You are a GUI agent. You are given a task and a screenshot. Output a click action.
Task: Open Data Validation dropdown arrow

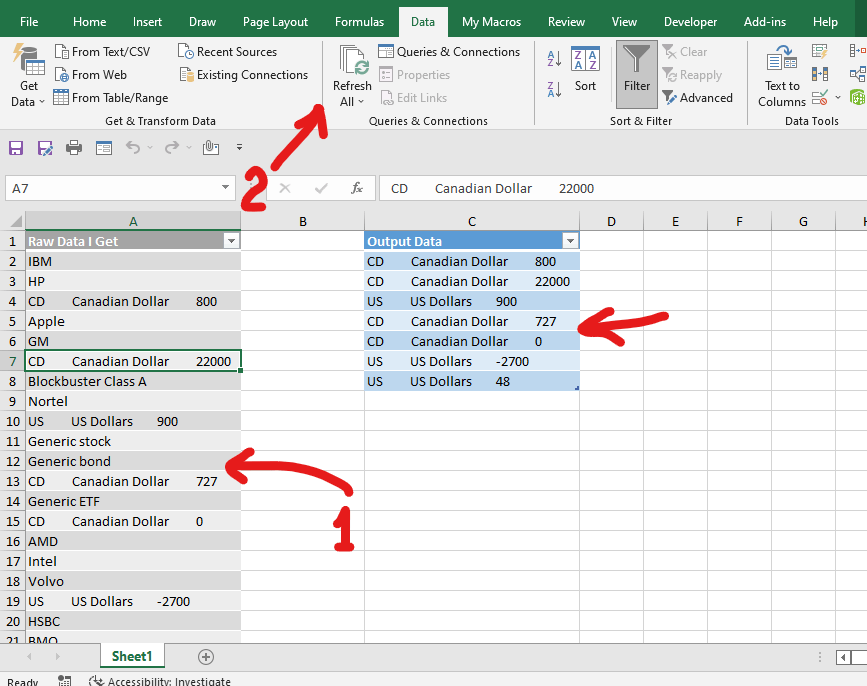pyautogui.click(x=838, y=98)
